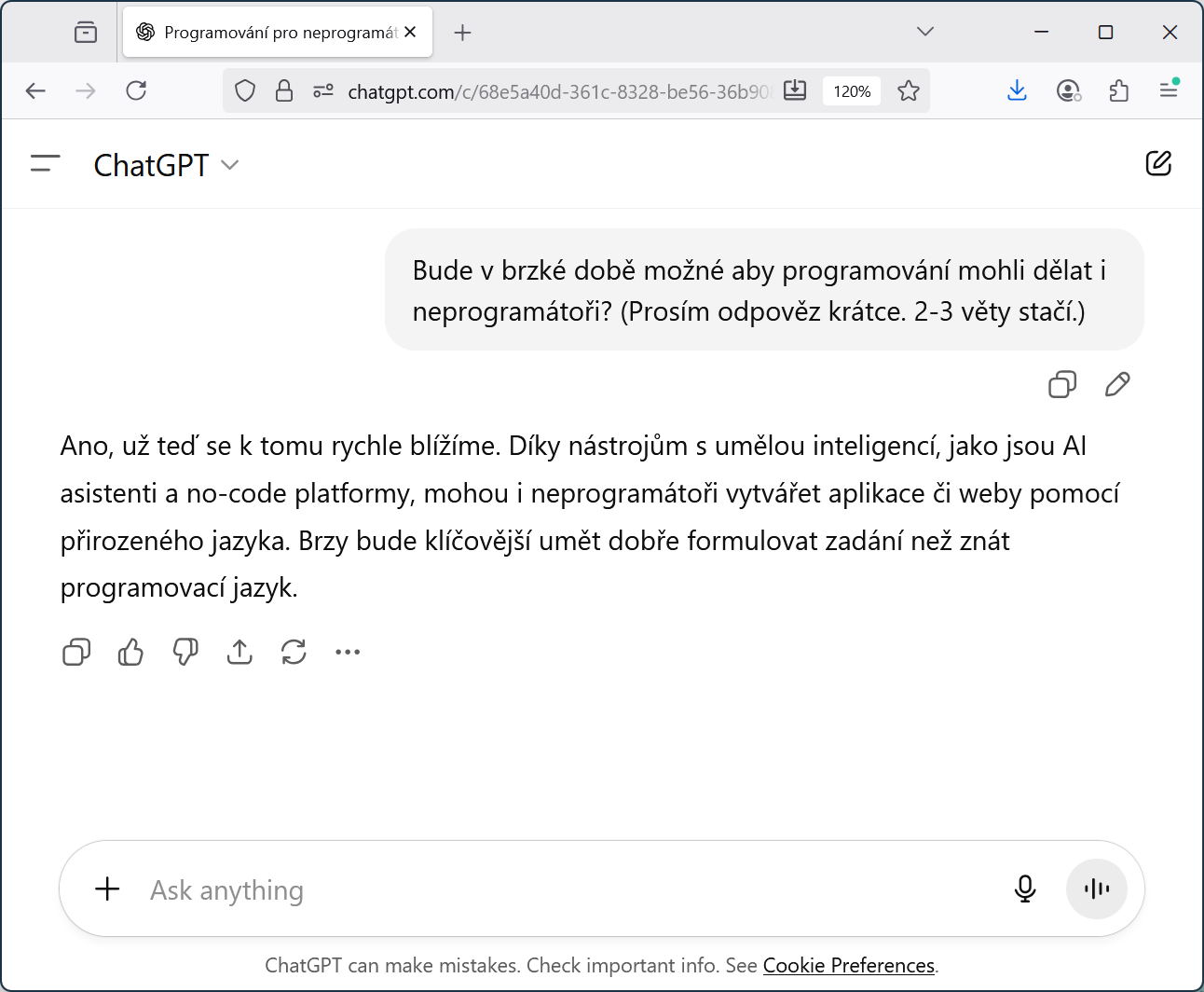Launch voice mode with waveform button
This screenshot has height=992, width=1204.
point(1097,889)
